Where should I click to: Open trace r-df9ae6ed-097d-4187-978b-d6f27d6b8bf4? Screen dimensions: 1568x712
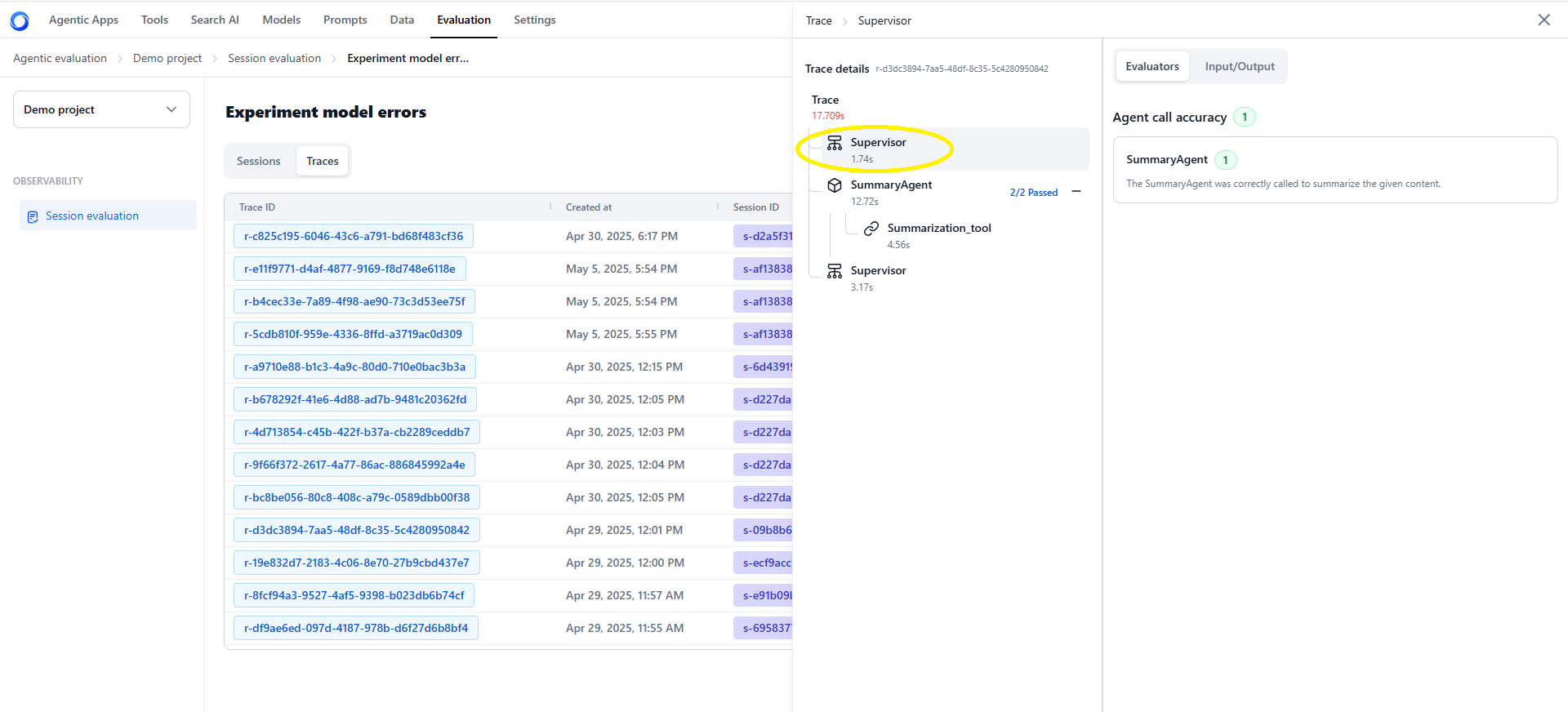tap(356, 628)
